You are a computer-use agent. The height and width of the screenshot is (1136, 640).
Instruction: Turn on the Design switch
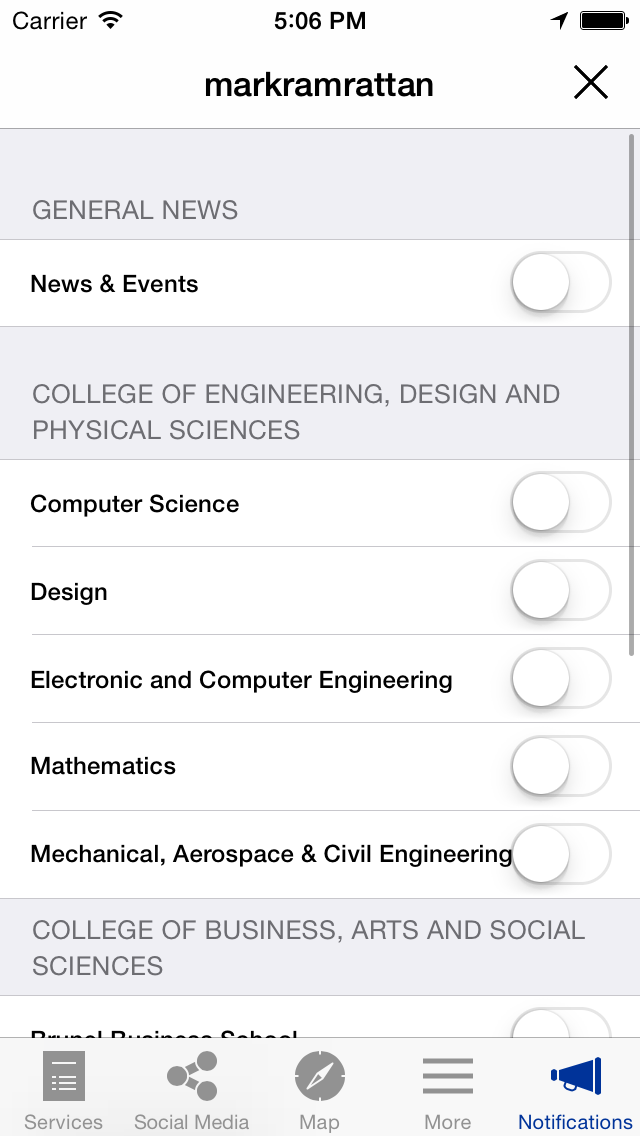pos(560,591)
